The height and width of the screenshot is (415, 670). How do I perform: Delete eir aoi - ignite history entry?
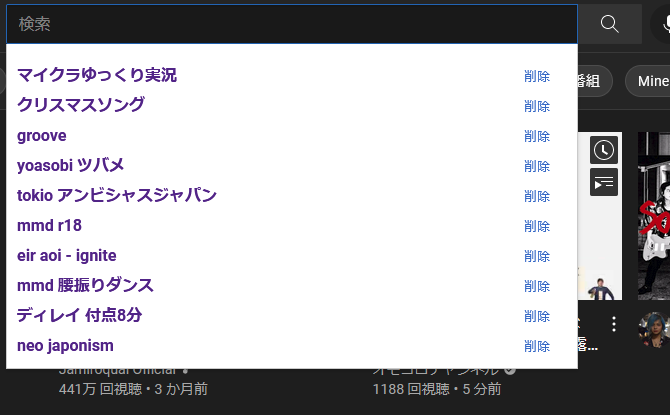click(537, 256)
